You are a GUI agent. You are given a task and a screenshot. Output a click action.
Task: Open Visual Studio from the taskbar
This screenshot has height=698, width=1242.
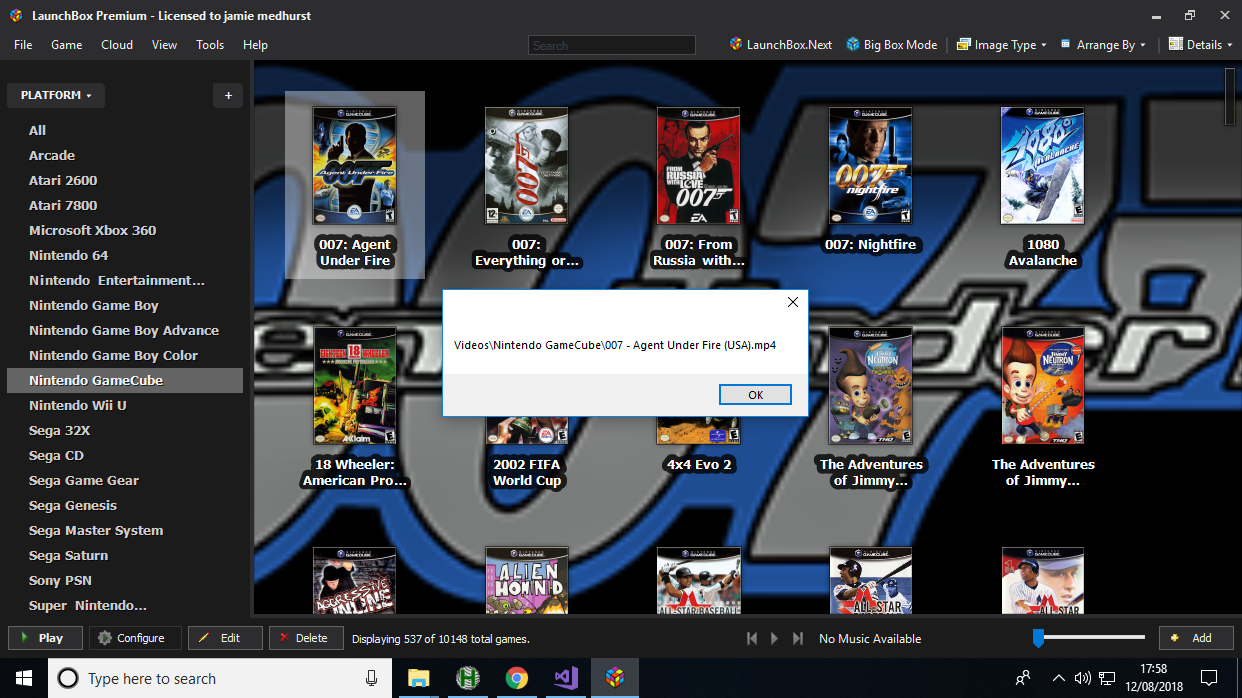click(566, 678)
